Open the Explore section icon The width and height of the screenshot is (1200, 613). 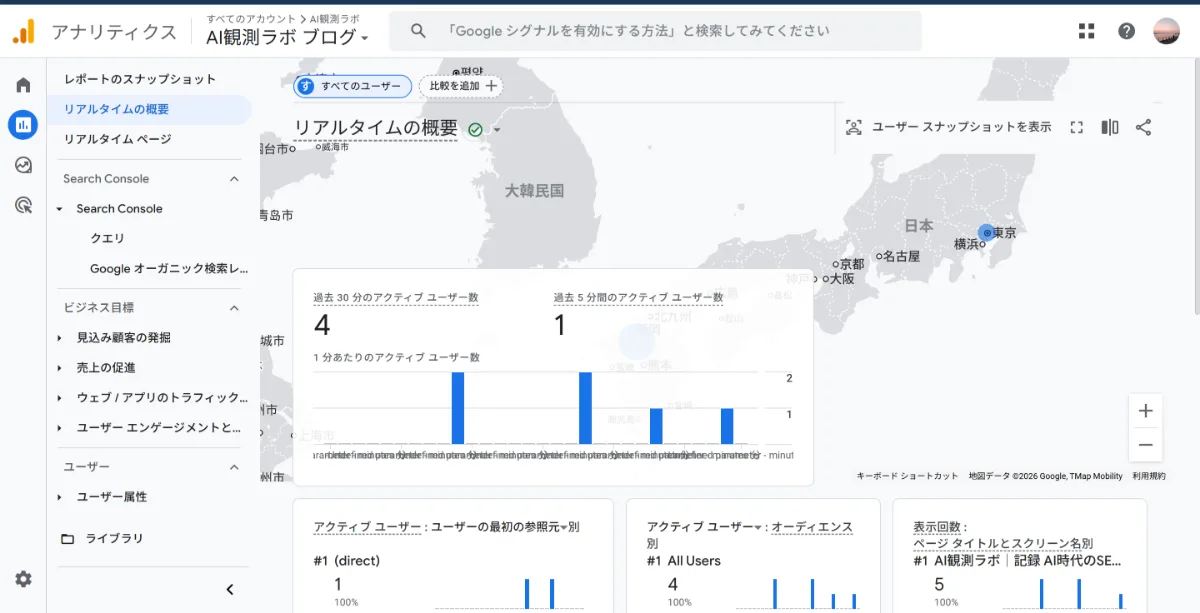(22, 165)
